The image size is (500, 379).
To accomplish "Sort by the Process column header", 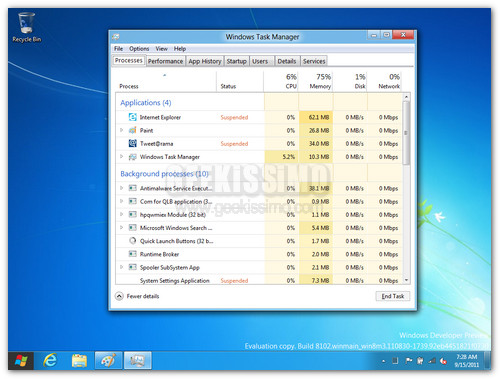I will pos(166,81).
